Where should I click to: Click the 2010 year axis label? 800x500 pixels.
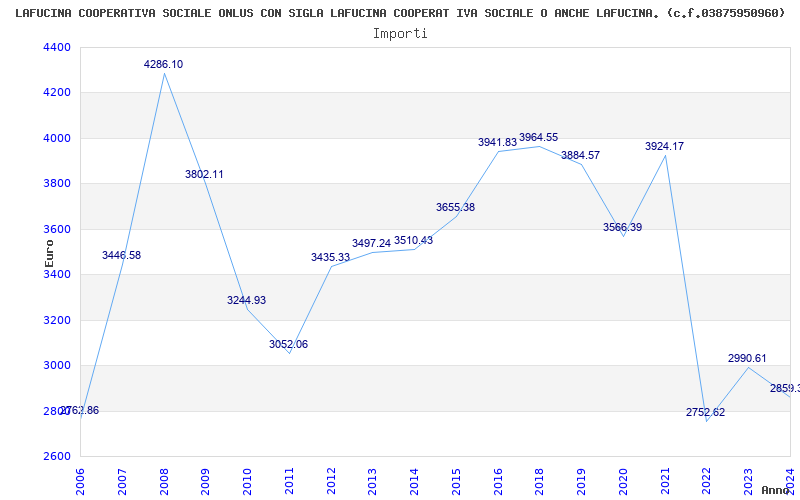tap(247, 482)
